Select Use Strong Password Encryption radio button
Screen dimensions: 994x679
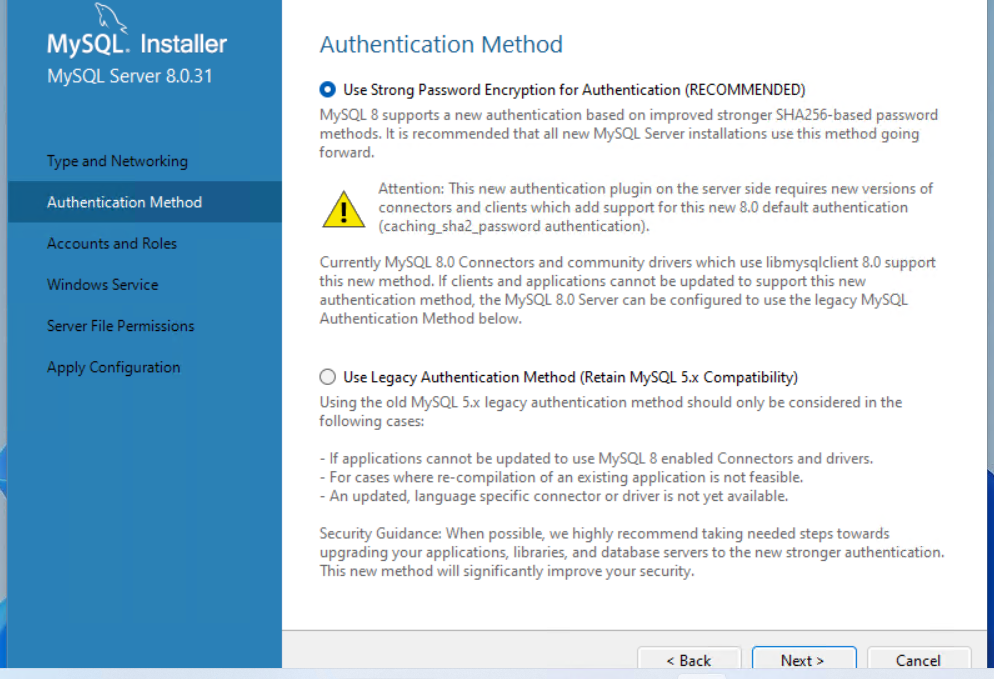point(328,90)
